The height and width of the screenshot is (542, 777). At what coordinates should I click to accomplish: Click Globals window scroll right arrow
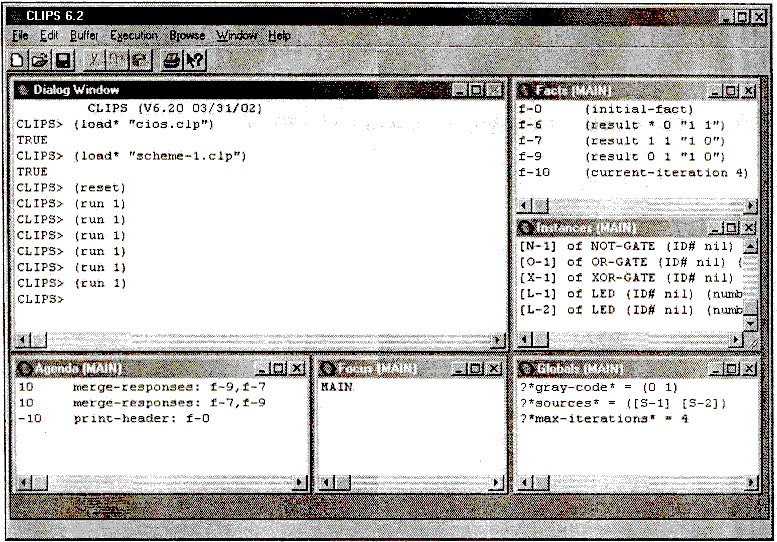point(751,482)
